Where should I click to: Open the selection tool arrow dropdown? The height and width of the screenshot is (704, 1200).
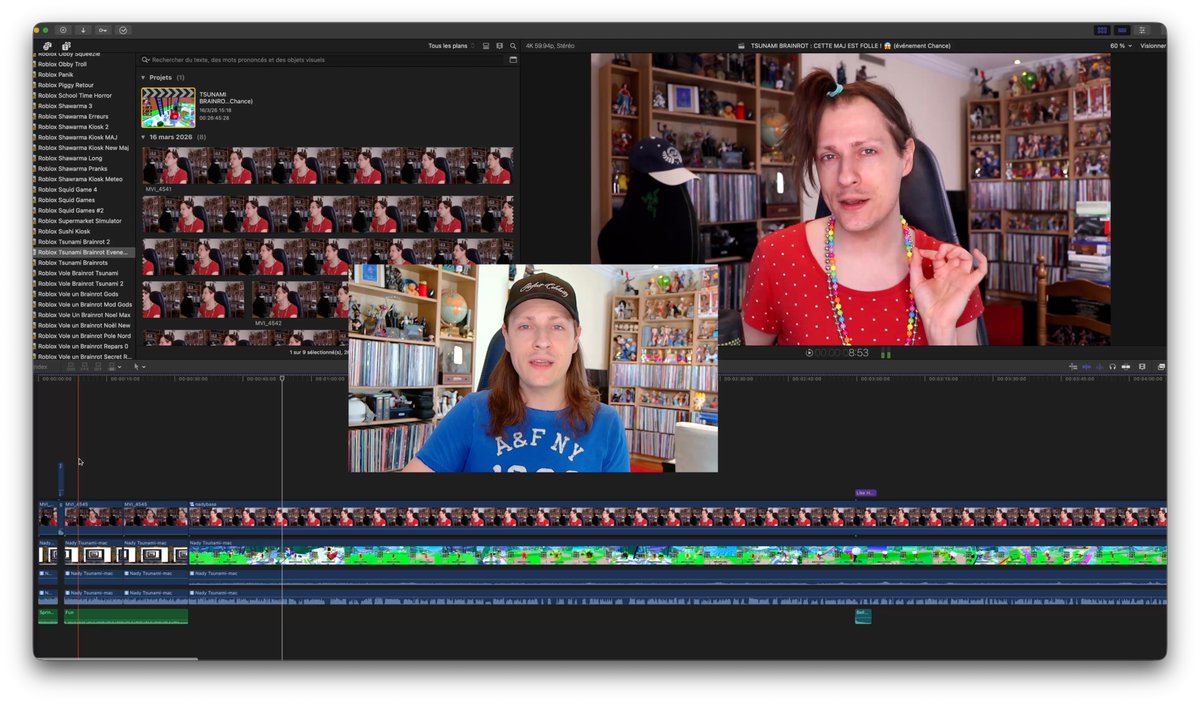[x=140, y=367]
